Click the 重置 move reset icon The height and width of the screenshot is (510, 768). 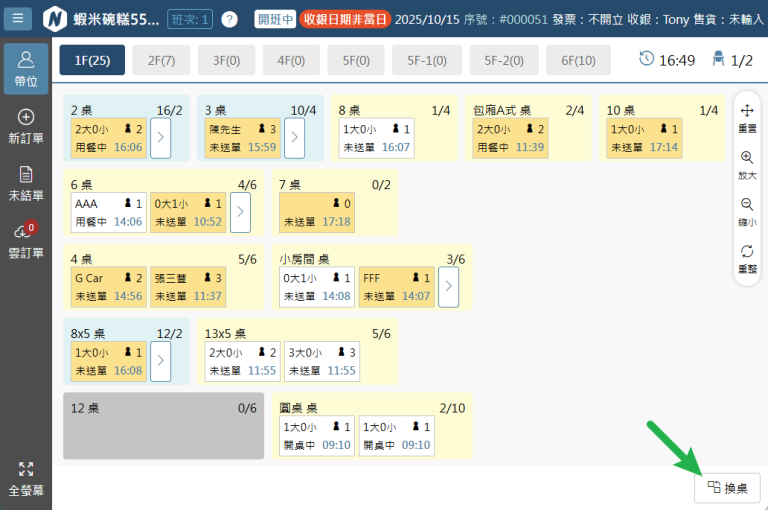tap(747, 118)
